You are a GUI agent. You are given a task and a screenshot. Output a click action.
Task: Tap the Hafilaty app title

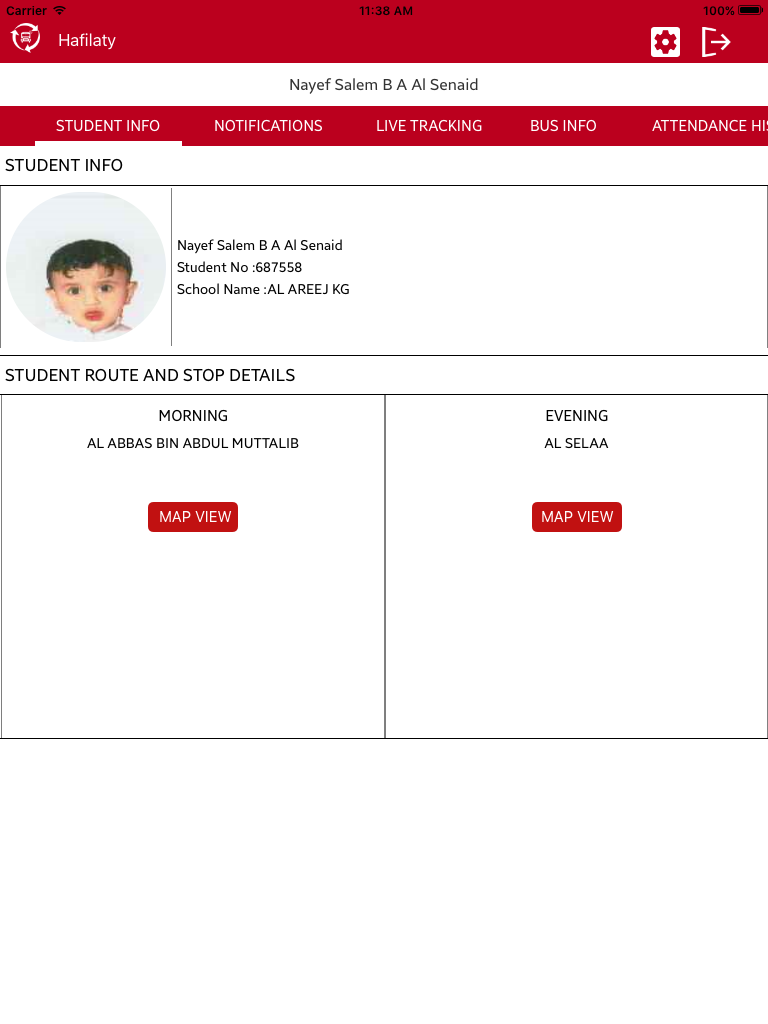(87, 40)
